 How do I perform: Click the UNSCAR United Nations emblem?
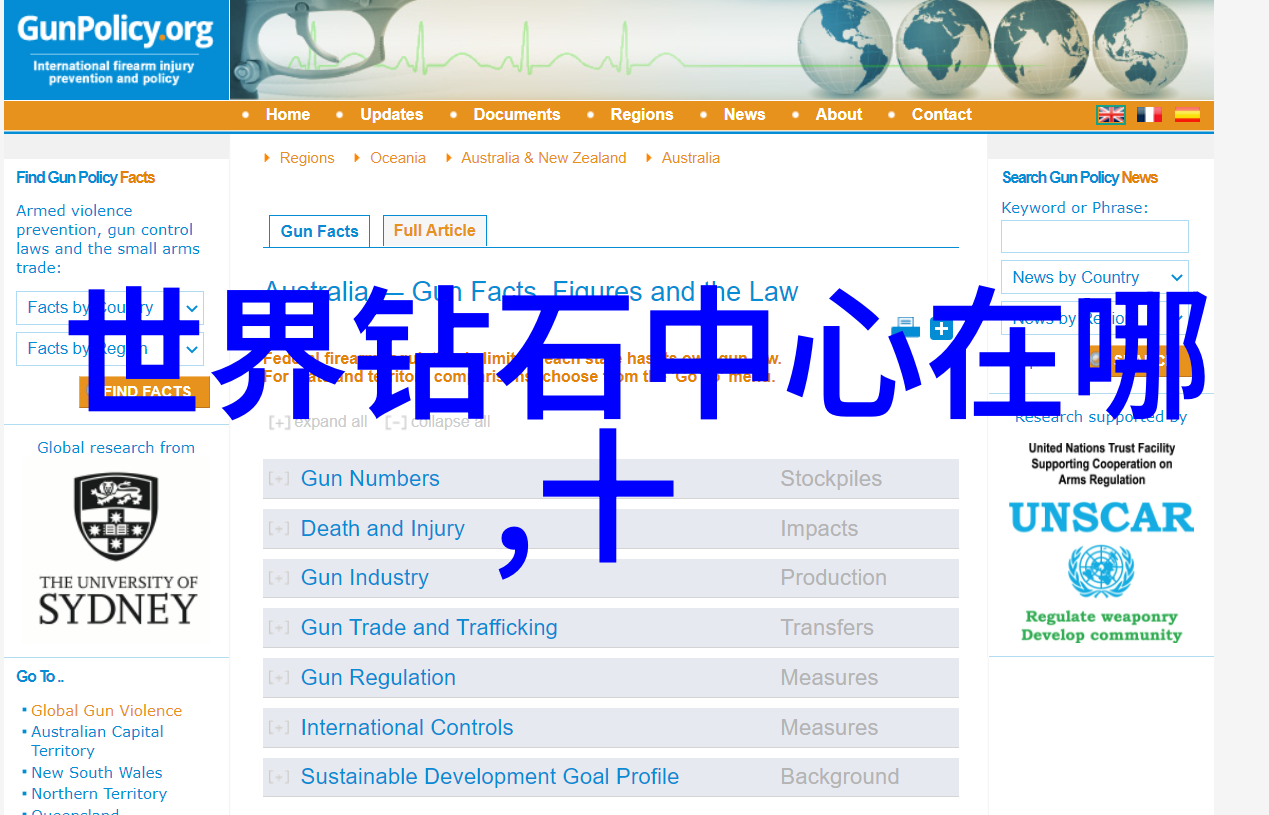[x=1100, y=571]
